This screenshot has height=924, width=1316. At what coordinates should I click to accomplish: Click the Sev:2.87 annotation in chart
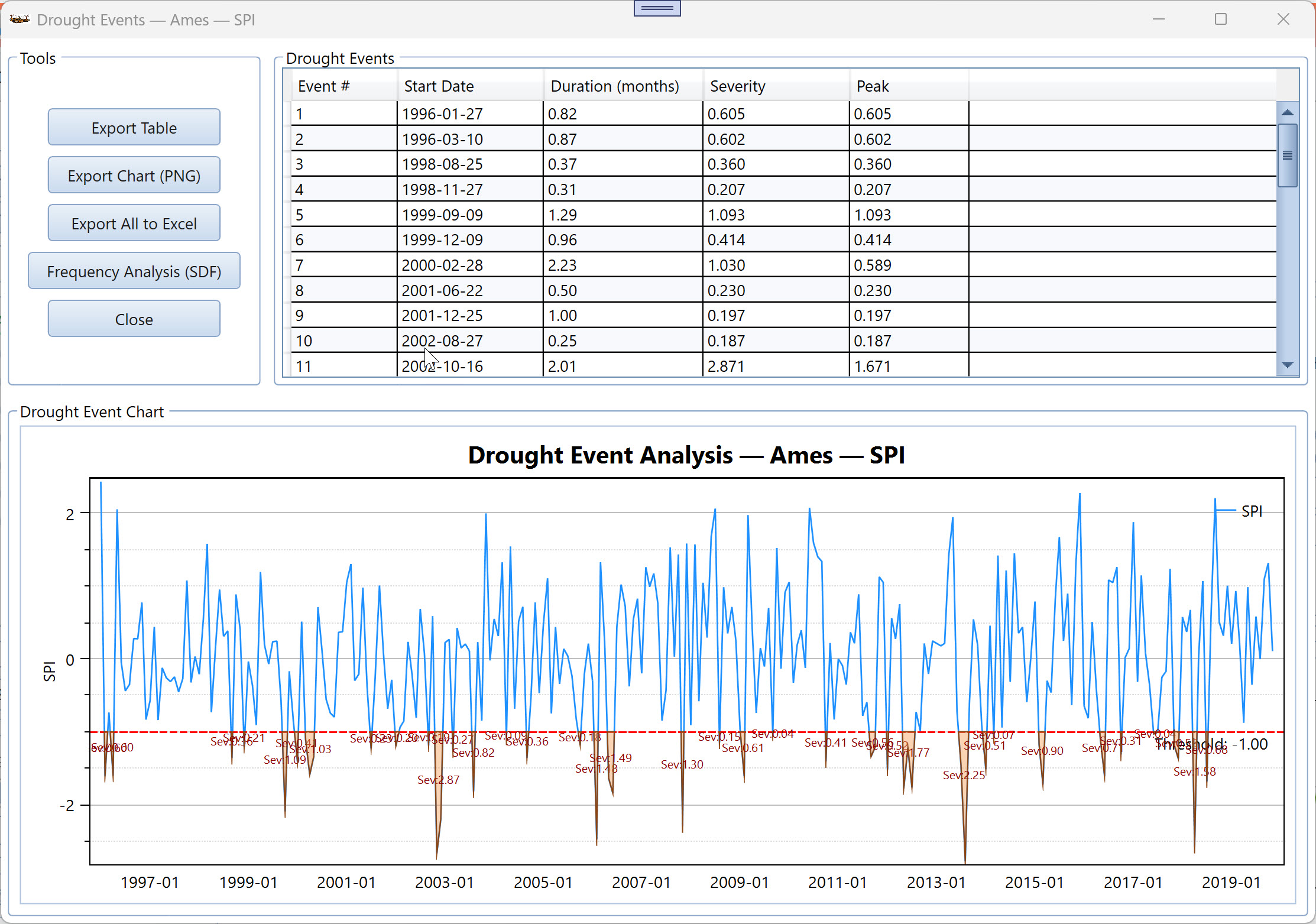pos(438,780)
